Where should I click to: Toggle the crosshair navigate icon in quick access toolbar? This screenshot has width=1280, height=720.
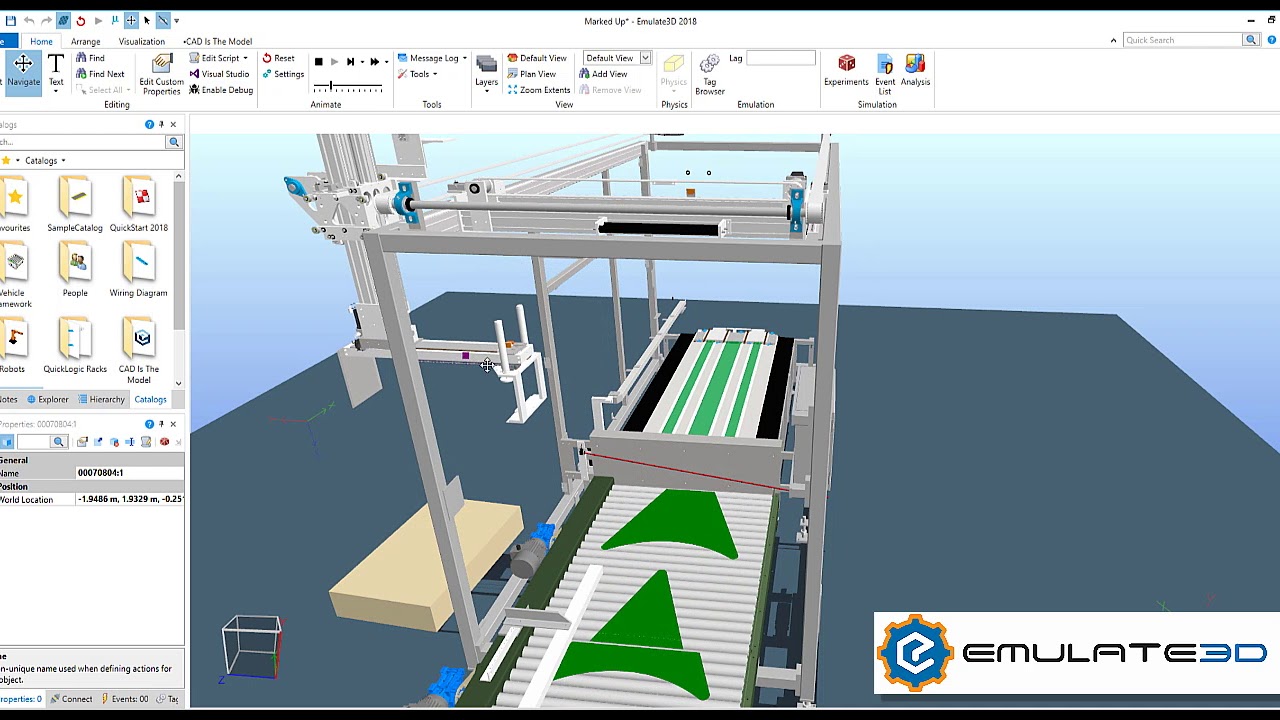tap(131, 20)
